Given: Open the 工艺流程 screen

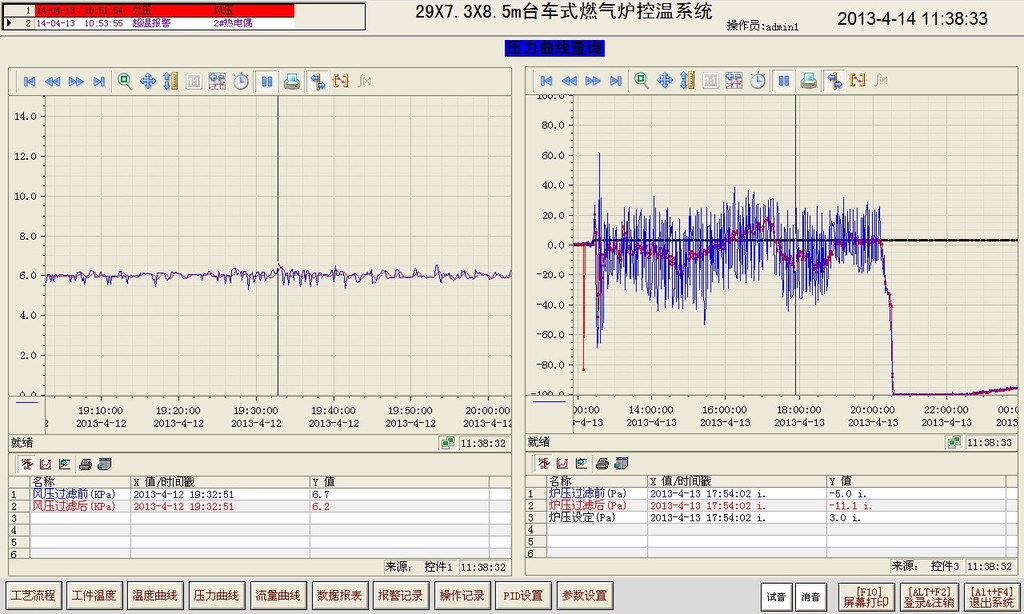Looking at the screenshot, I should [x=33, y=596].
